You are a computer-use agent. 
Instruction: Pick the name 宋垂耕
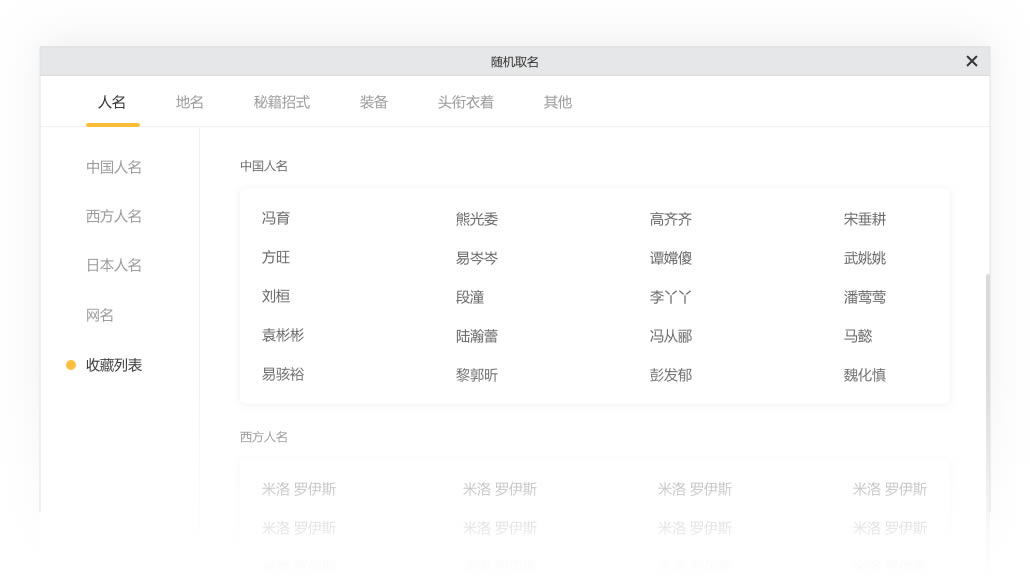coord(864,219)
